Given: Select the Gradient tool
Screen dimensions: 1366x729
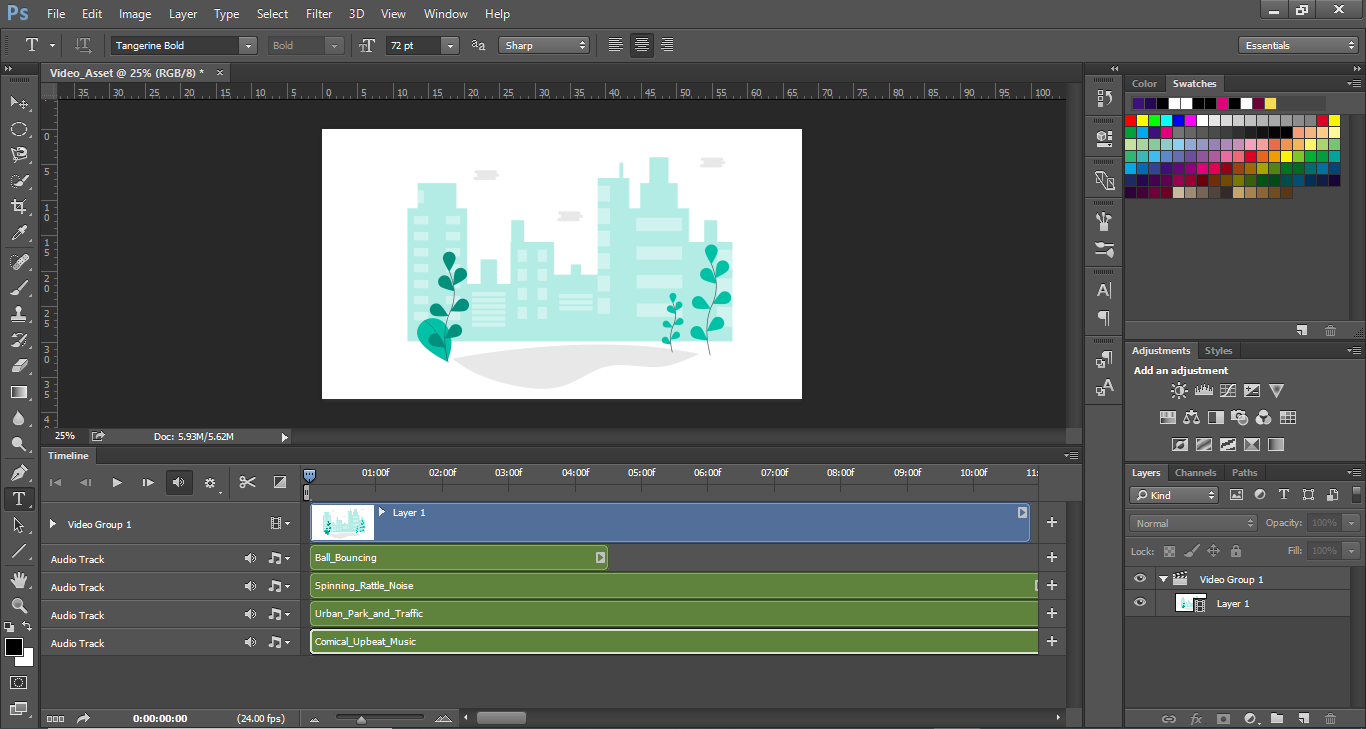Looking at the screenshot, I should (18, 392).
